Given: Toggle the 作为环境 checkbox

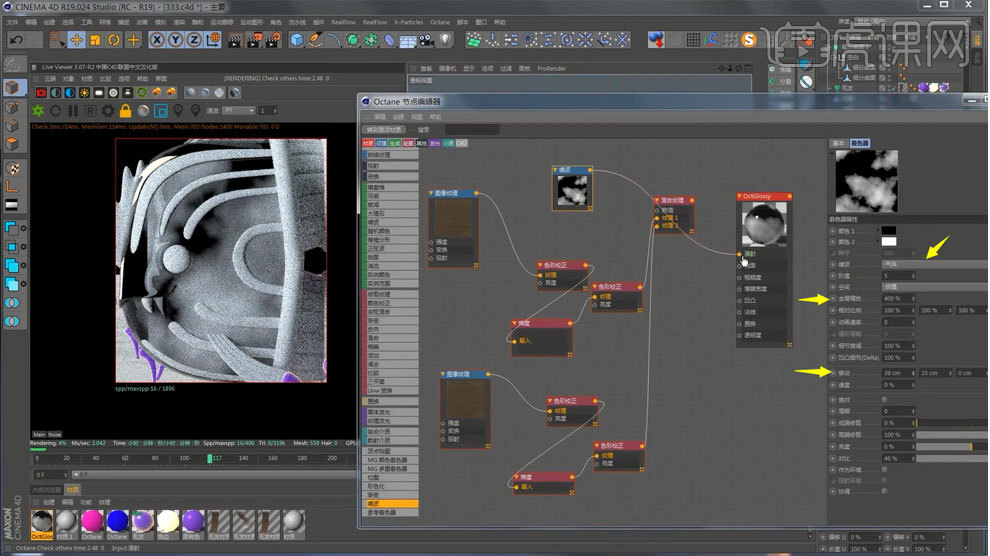Looking at the screenshot, I should tap(886, 467).
